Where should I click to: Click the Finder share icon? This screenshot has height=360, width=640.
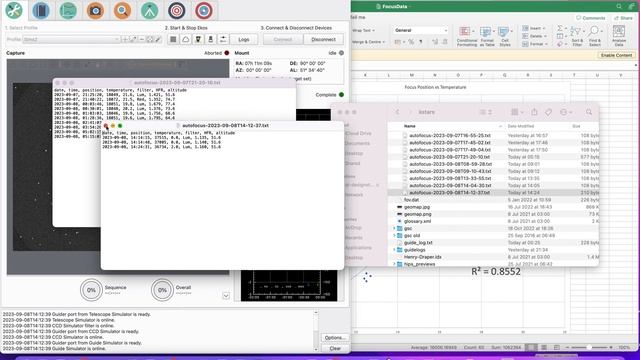[534, 112]
